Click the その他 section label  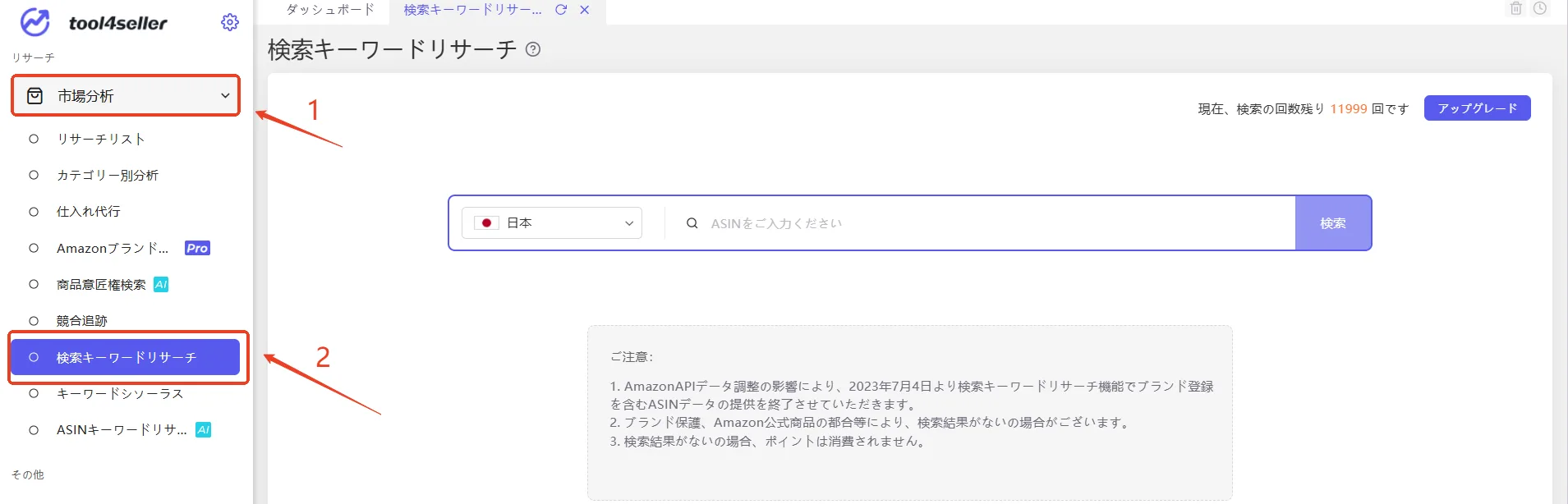(28, 474)
